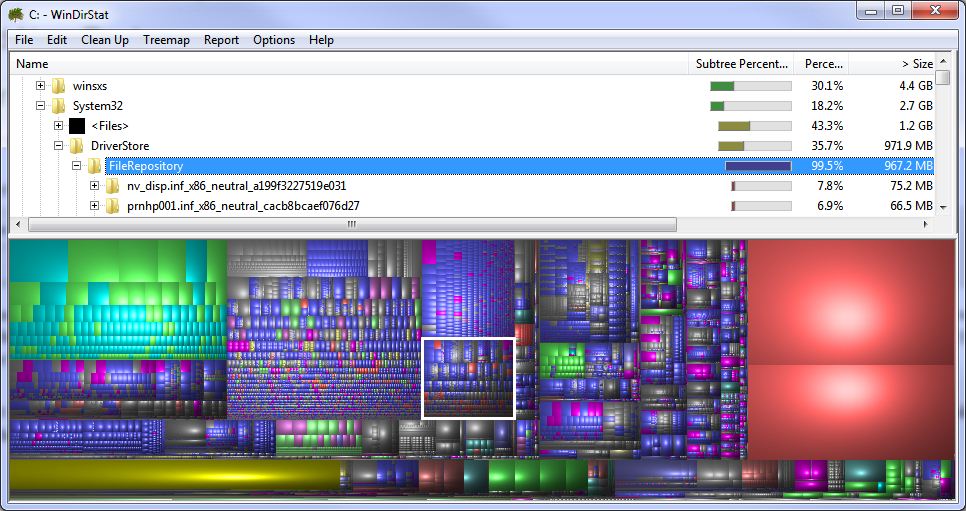Select the DriverStore row label

point(120,146)
